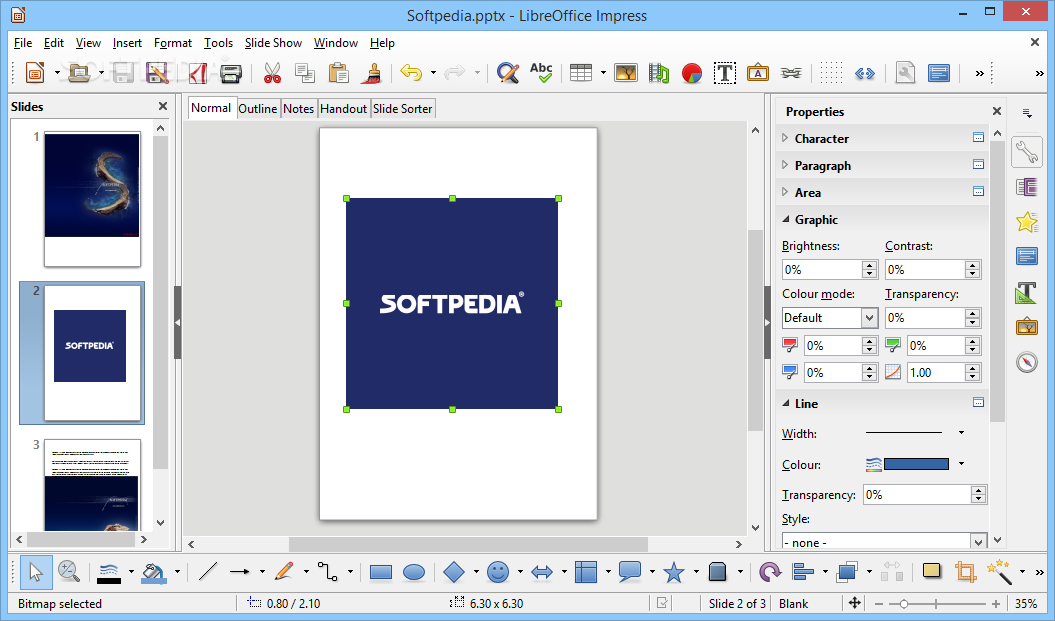Open the Gallery sidebar star icon

pos(1027,222)
